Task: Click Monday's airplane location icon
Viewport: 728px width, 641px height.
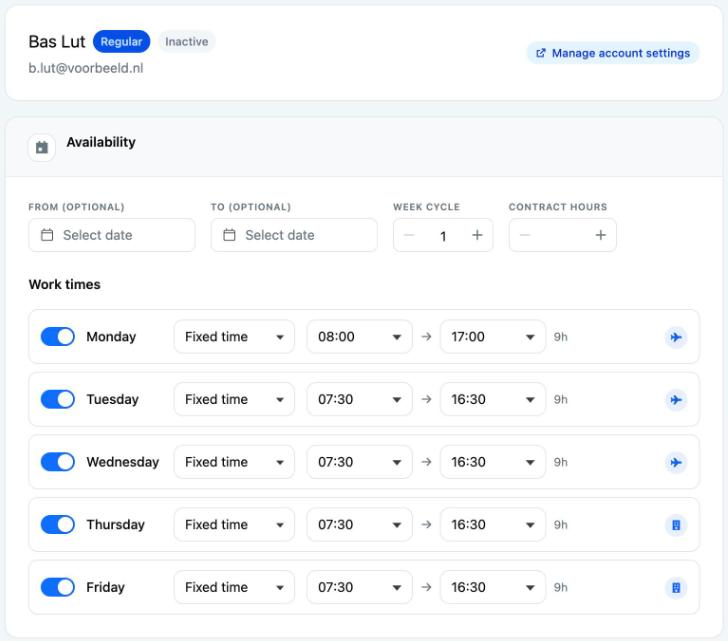Action: [x=676, y=337]
